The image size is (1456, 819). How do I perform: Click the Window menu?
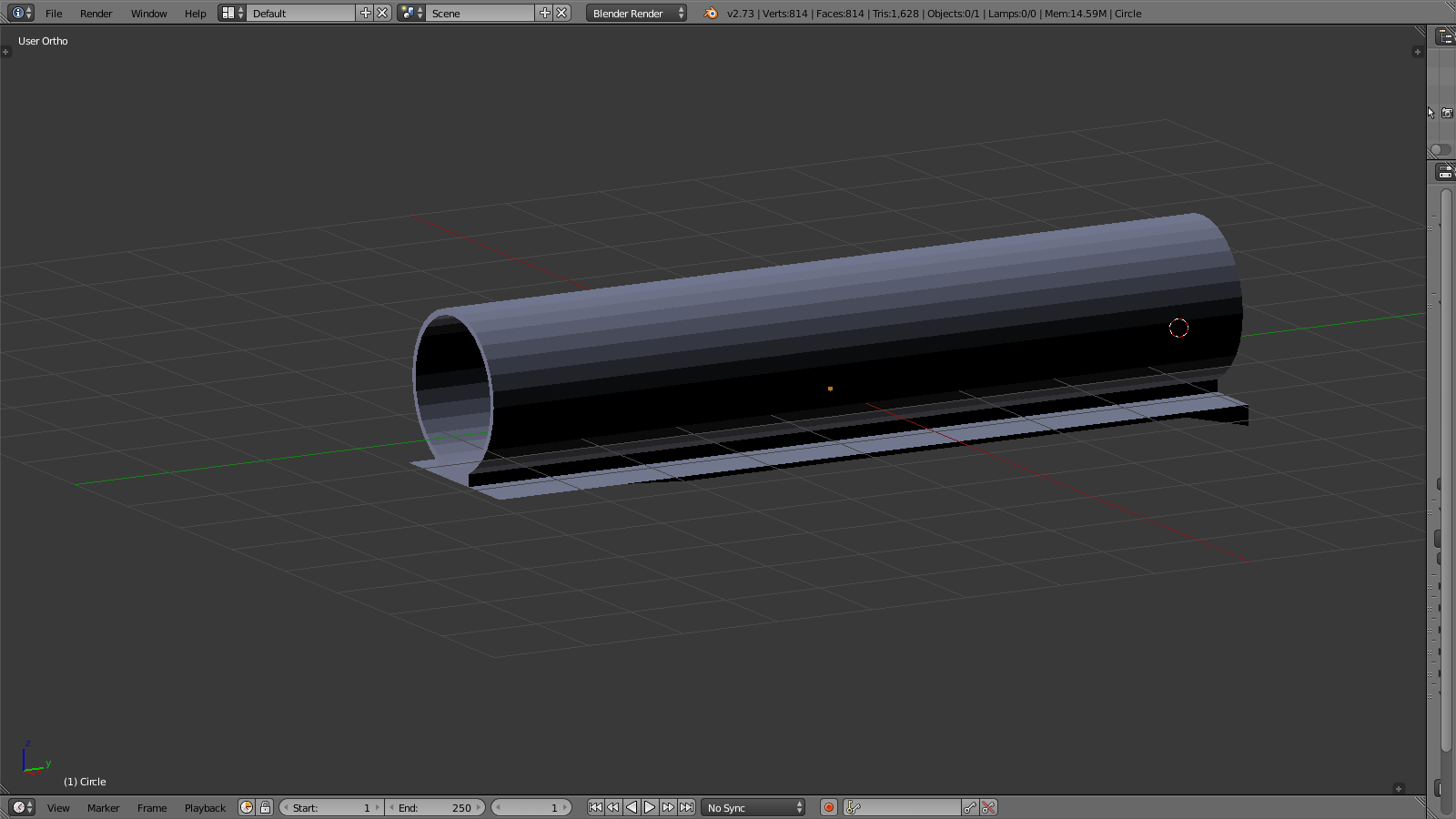click(148, 14)
